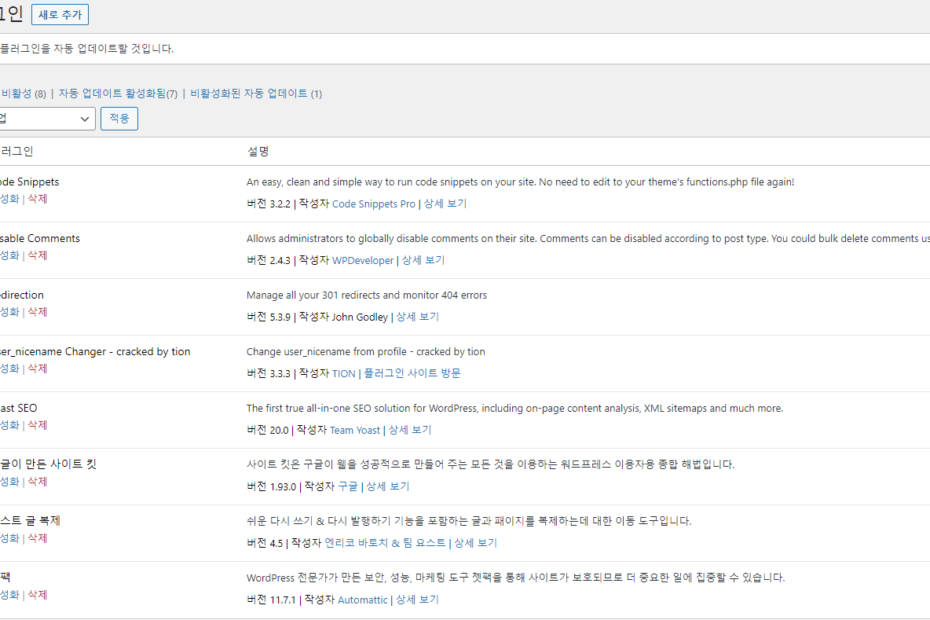Viewport: 930px width, 620px height.
Task: Click the "An easy, clean and simple way" description
Action: [520, 182]
